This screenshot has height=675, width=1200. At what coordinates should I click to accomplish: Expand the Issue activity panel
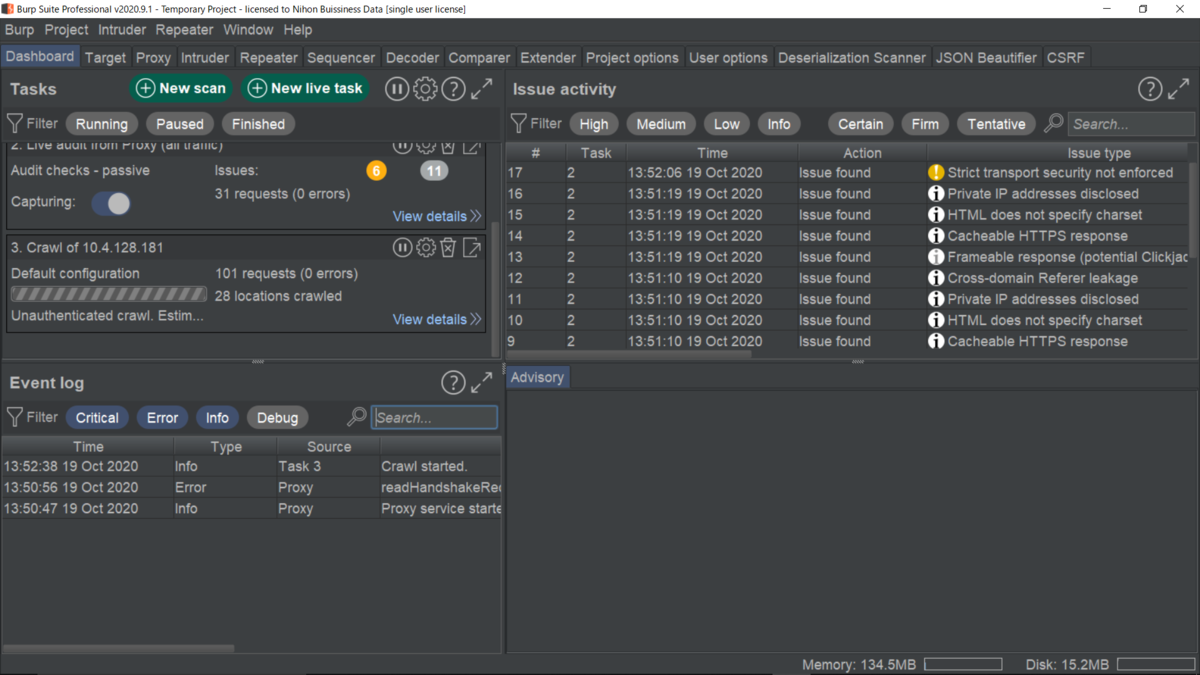pyautogui.click(x=1179, y=89)
